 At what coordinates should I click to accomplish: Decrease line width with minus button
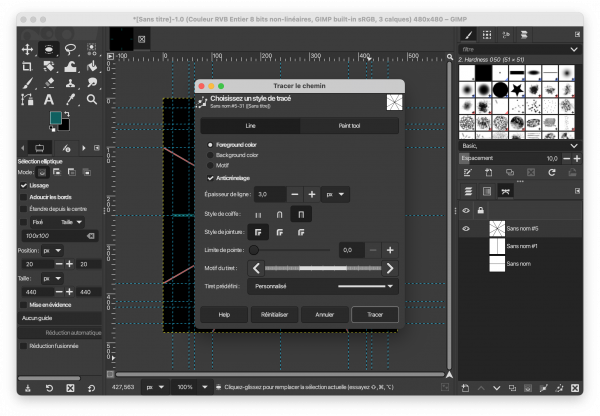[x=295, y=194]
